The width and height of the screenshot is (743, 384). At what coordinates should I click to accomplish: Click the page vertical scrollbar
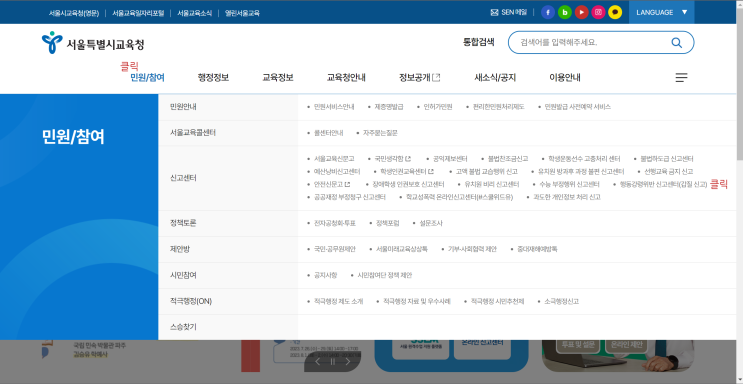(740, 192)
